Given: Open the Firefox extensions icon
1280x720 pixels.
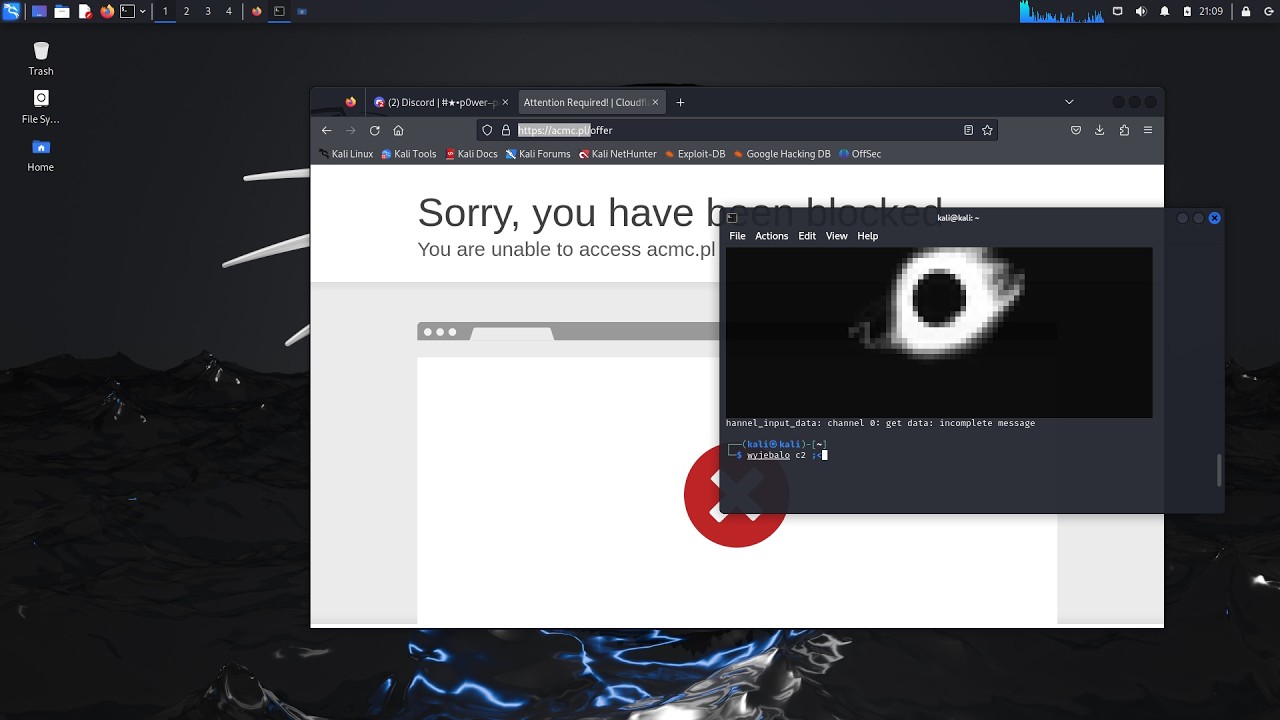Looking at the screenshot, I should tap(1124, 130).
